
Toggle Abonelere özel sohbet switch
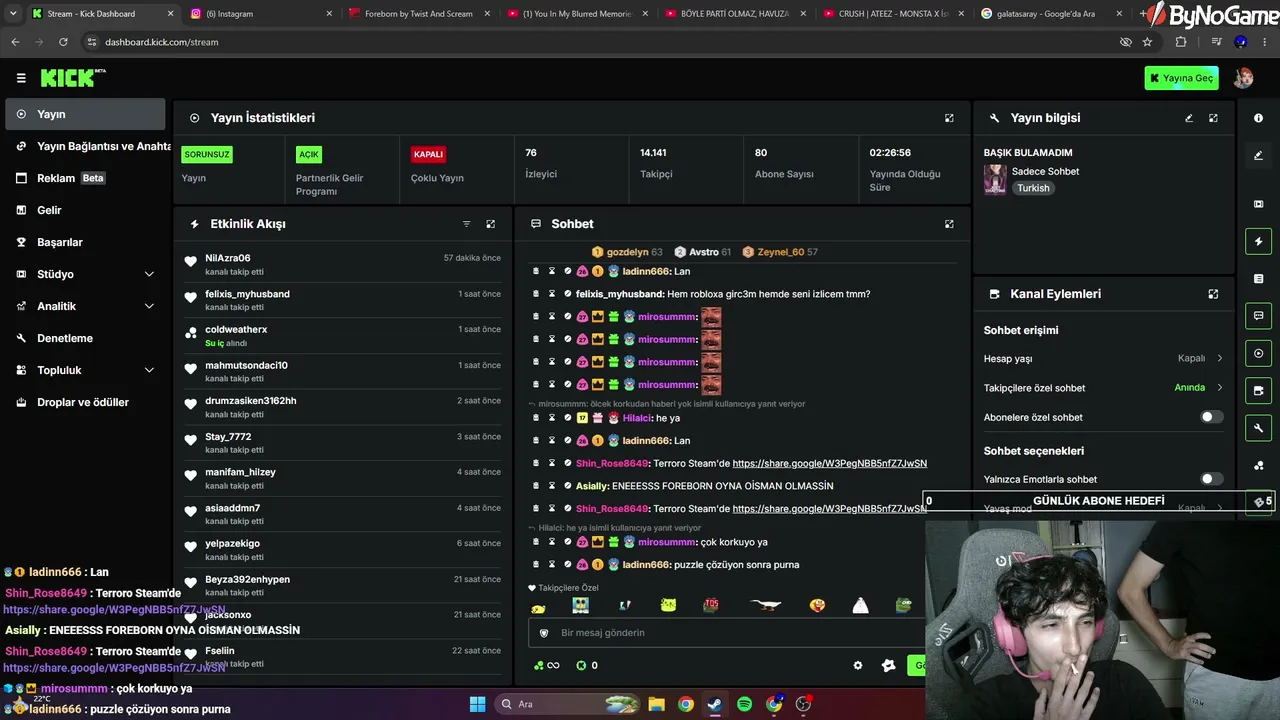(x=1211, y=417)
